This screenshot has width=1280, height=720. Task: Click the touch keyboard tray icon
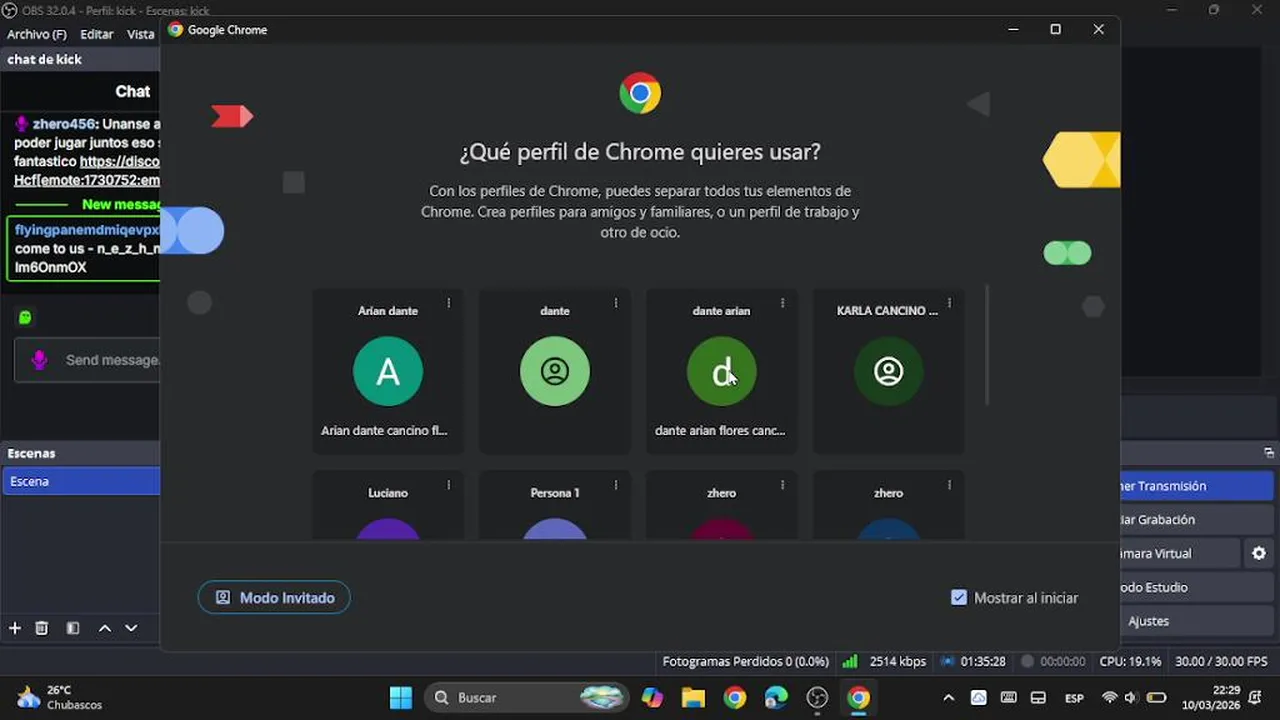1009,697
